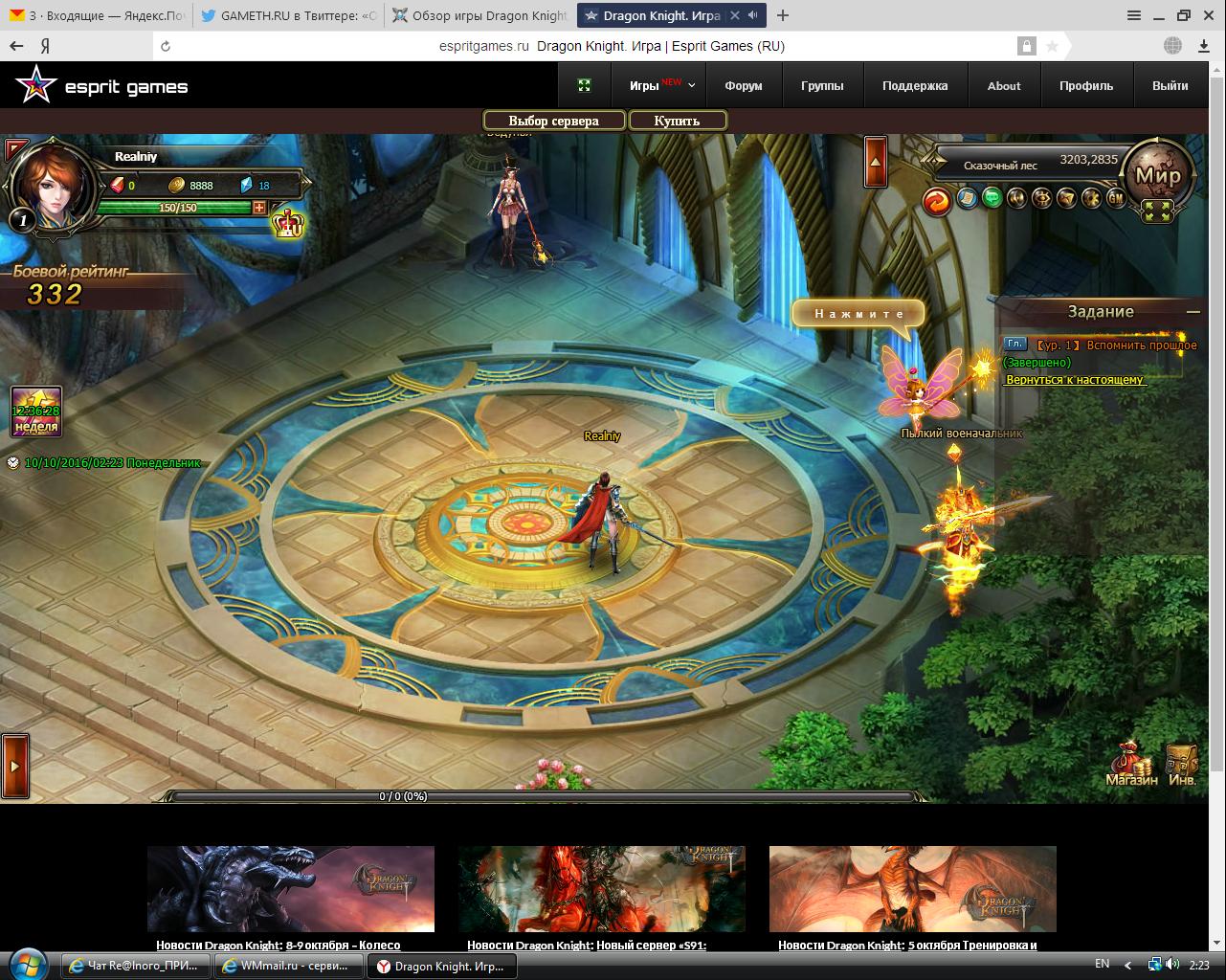Open the VIP crown icon
The width and height of the screenshot is (1226, 980).
287,222
